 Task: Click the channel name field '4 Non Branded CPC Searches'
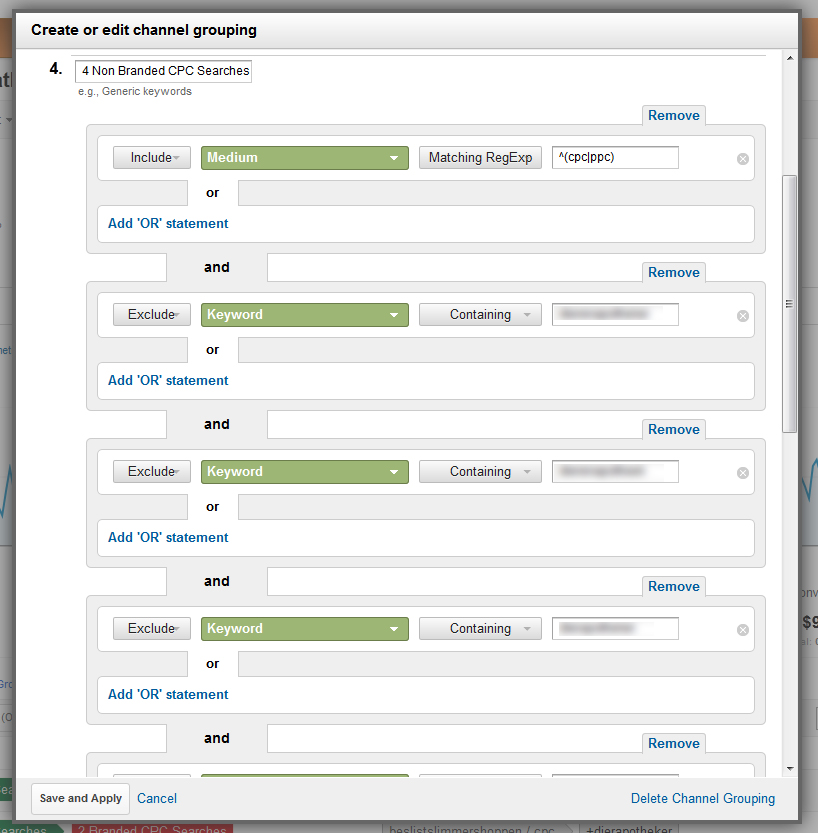[163, 72]
